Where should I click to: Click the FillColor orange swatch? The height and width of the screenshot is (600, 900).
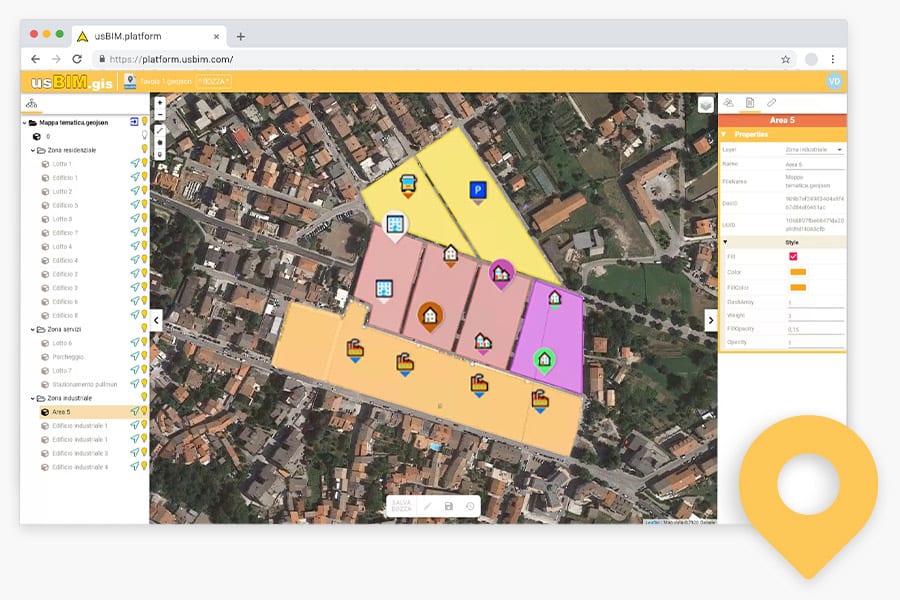[798, 287]
